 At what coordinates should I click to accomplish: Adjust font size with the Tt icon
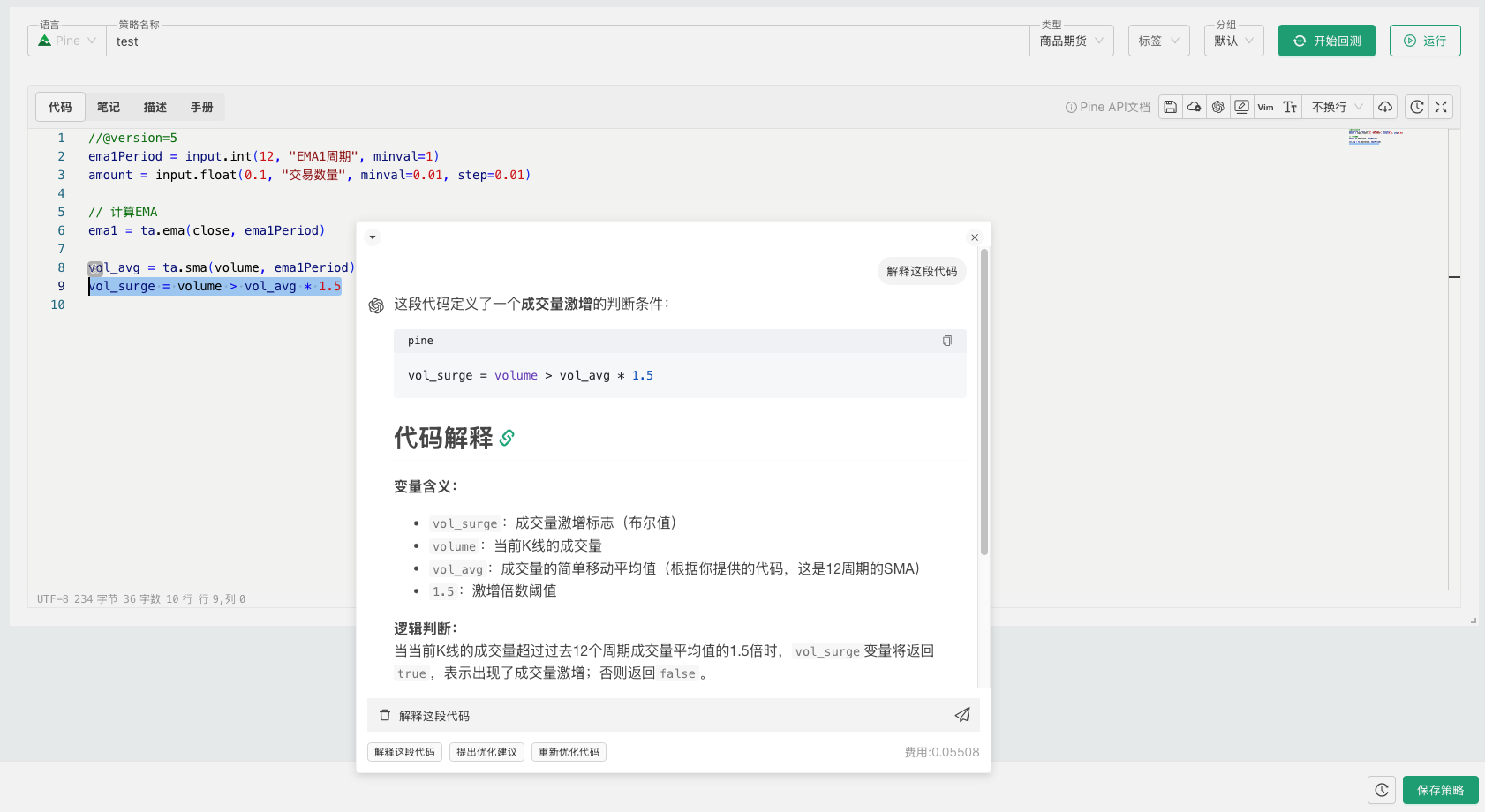[1290, 106]
